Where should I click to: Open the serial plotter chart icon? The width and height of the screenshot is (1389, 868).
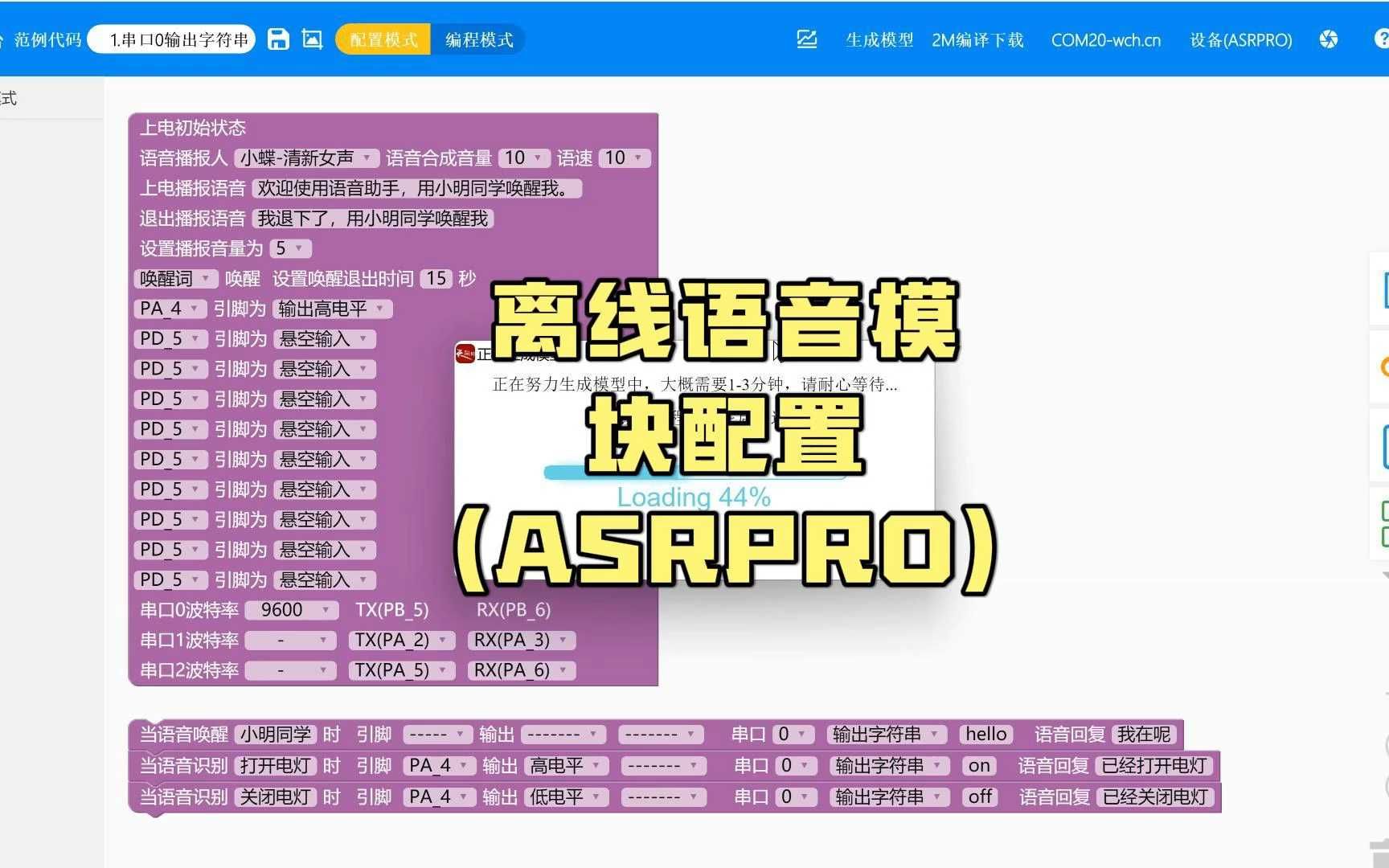coord(806,39)
